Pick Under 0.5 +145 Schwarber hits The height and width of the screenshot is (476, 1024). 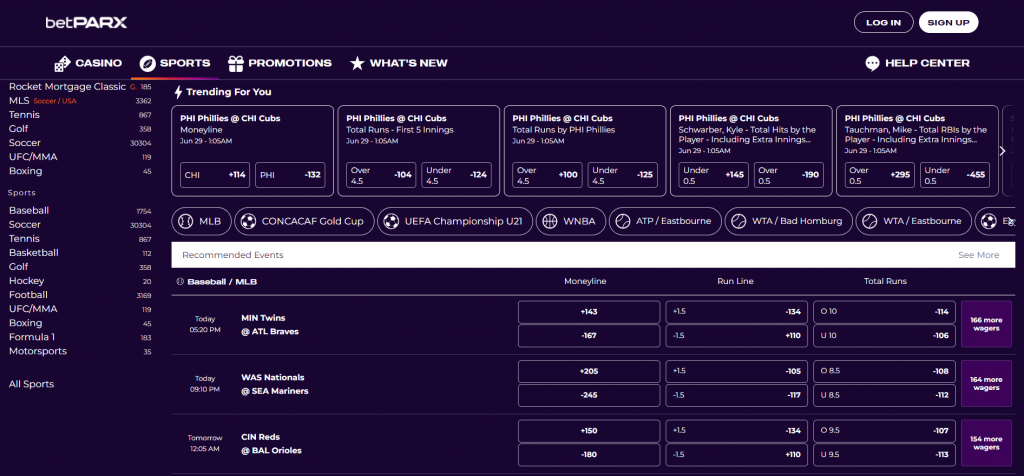pos(714,175)
